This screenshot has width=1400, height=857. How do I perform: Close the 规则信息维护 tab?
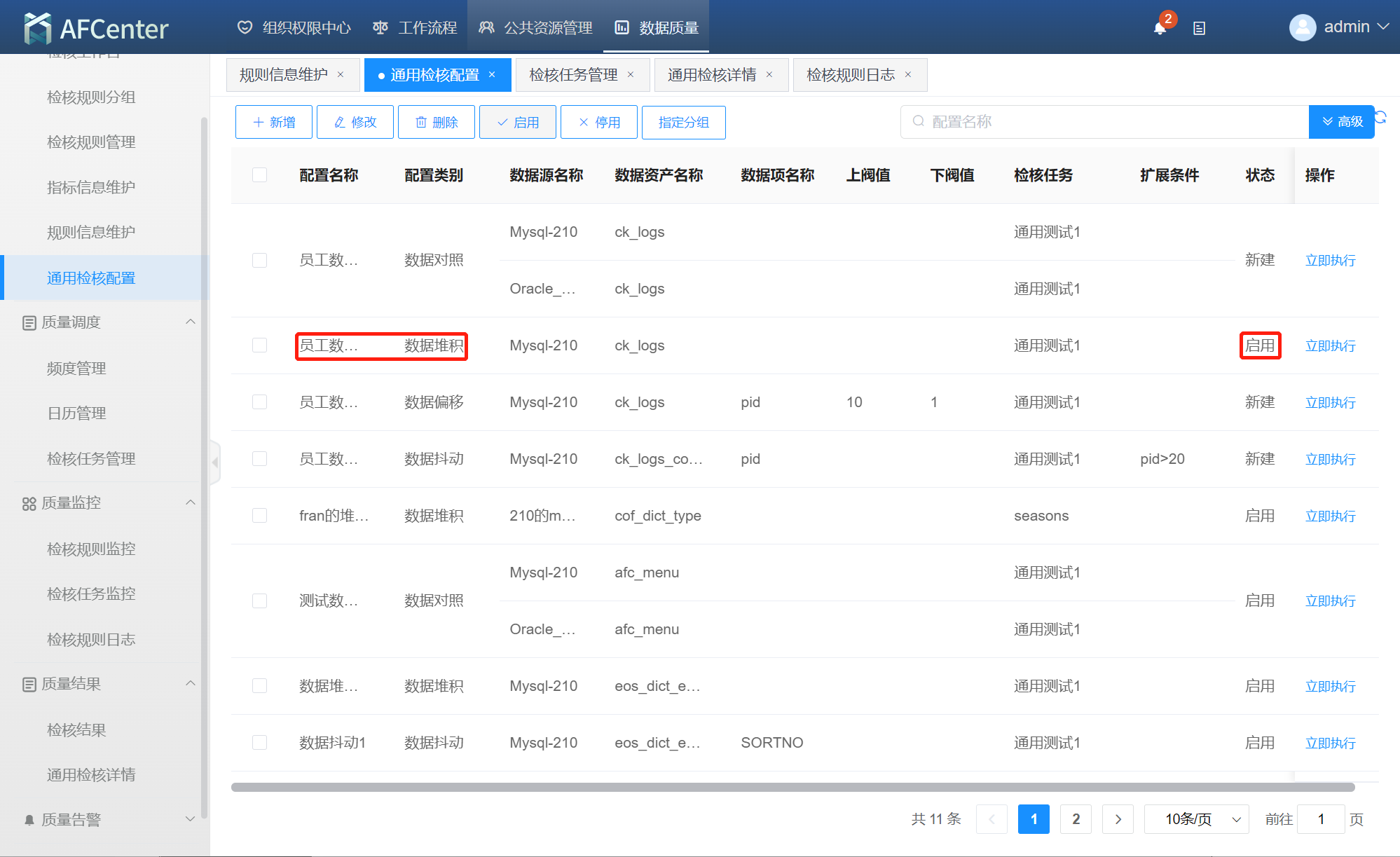coord(341,75)
